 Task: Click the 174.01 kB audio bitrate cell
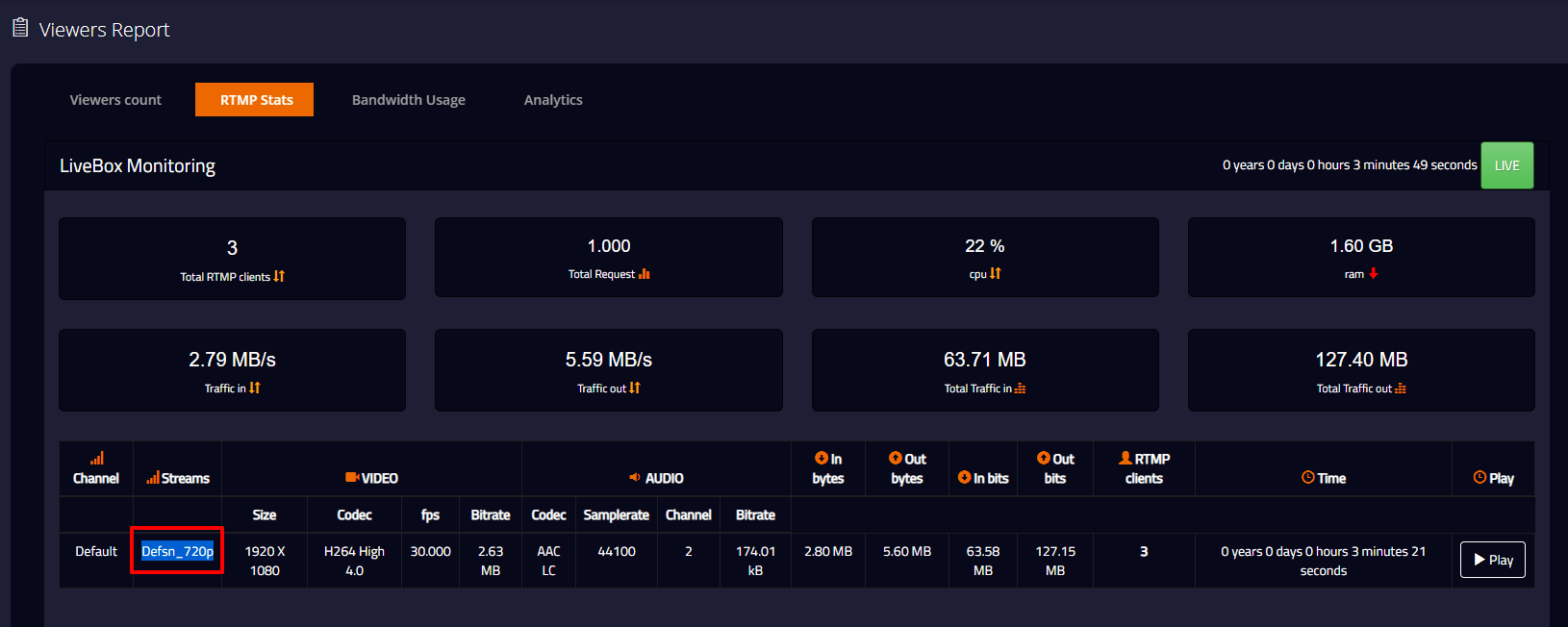pyautogui.click(x=755, y=561)
